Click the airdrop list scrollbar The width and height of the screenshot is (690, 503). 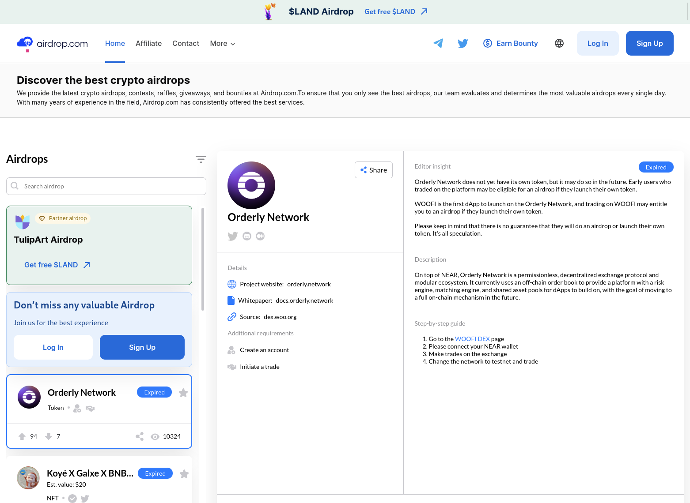(x=202, y=260)
